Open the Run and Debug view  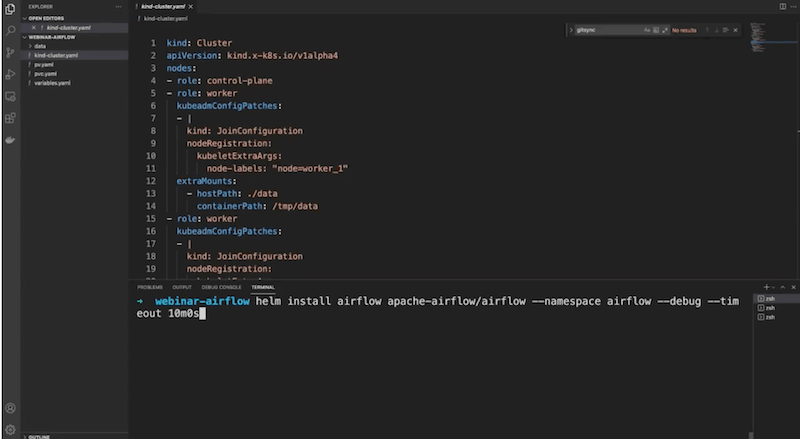(x=10, y=75)
